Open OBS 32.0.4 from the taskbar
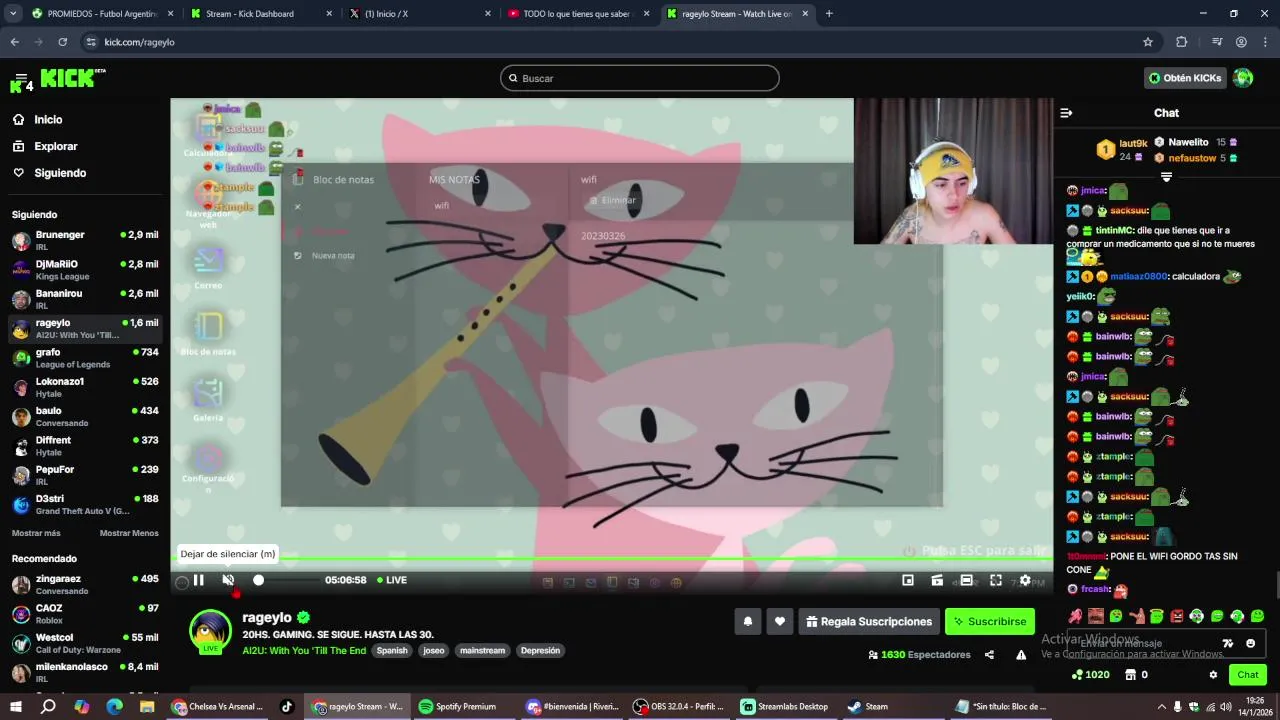1280x720 pixels. 678,706
